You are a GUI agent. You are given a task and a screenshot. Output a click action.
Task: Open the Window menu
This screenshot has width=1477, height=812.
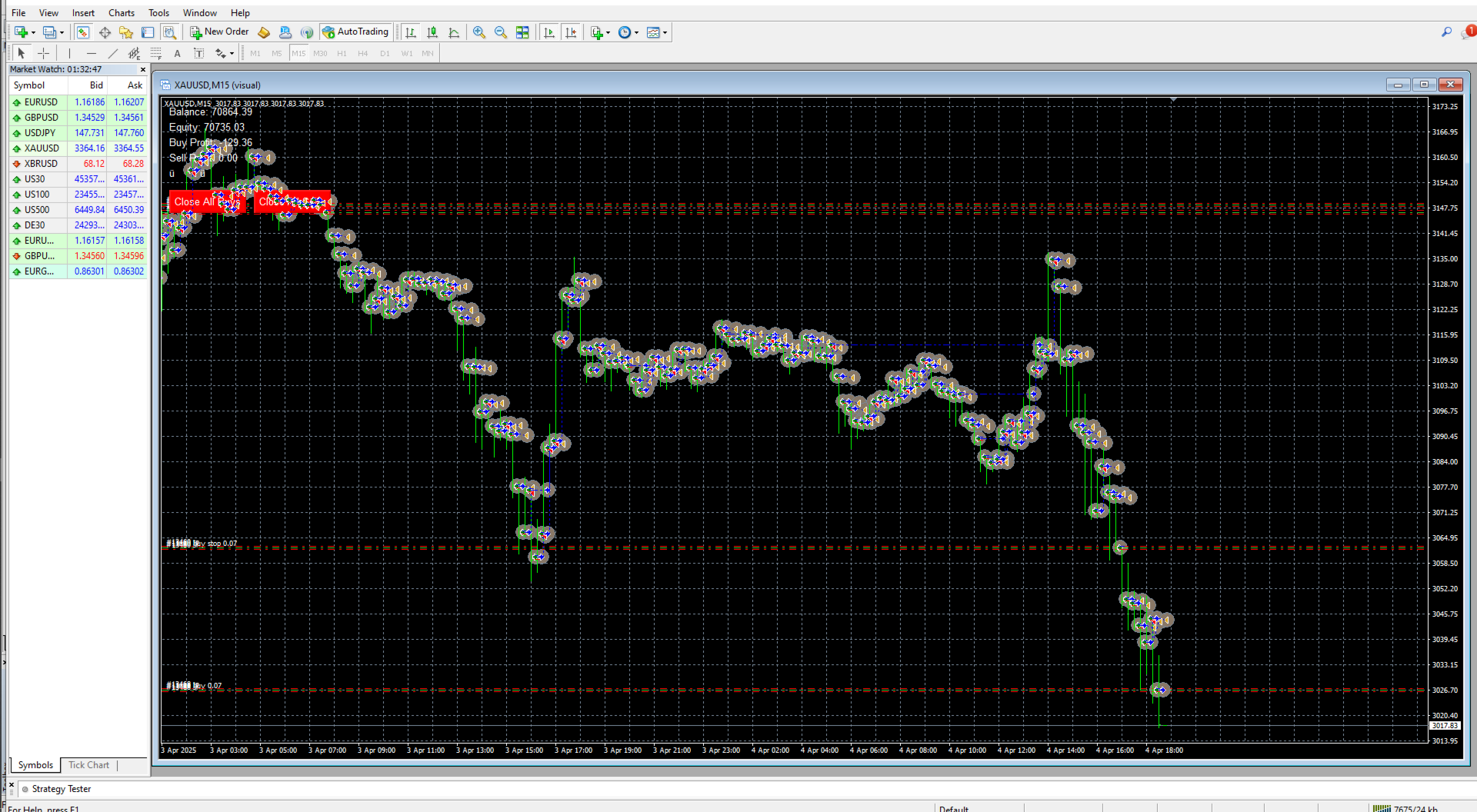click(x=200, y=12)
